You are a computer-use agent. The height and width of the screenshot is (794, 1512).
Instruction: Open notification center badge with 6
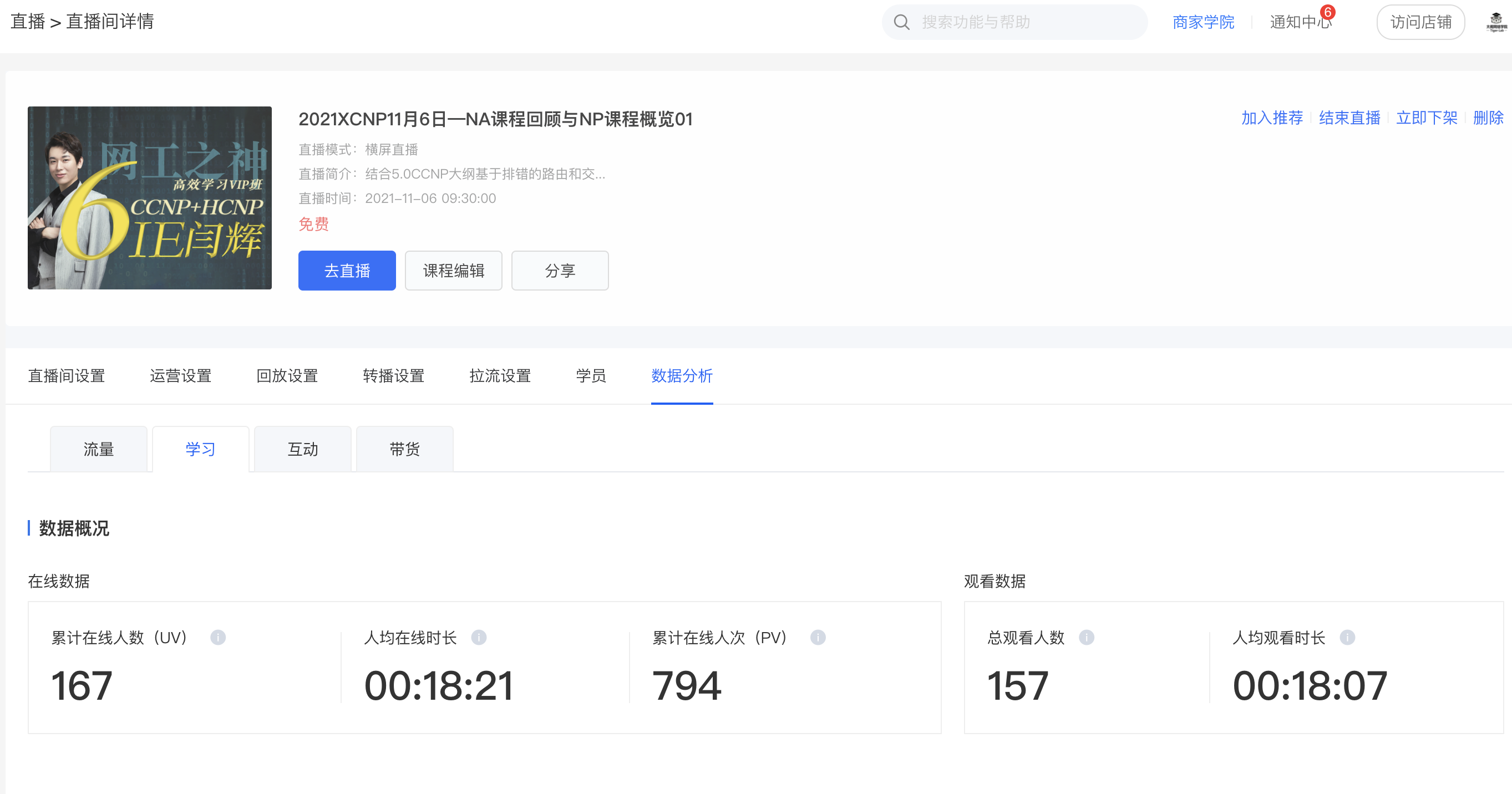(x=1328, y=12)
